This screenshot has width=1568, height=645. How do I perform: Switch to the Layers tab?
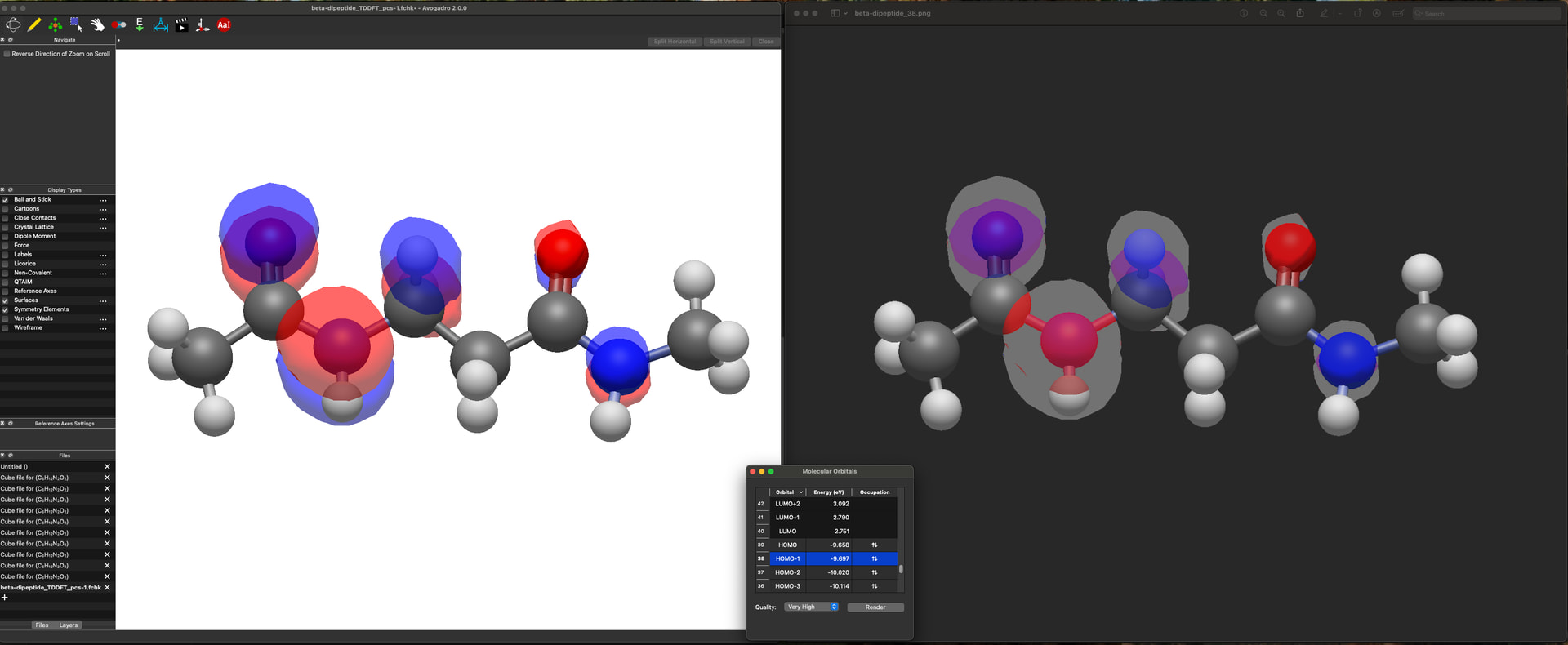69,625
